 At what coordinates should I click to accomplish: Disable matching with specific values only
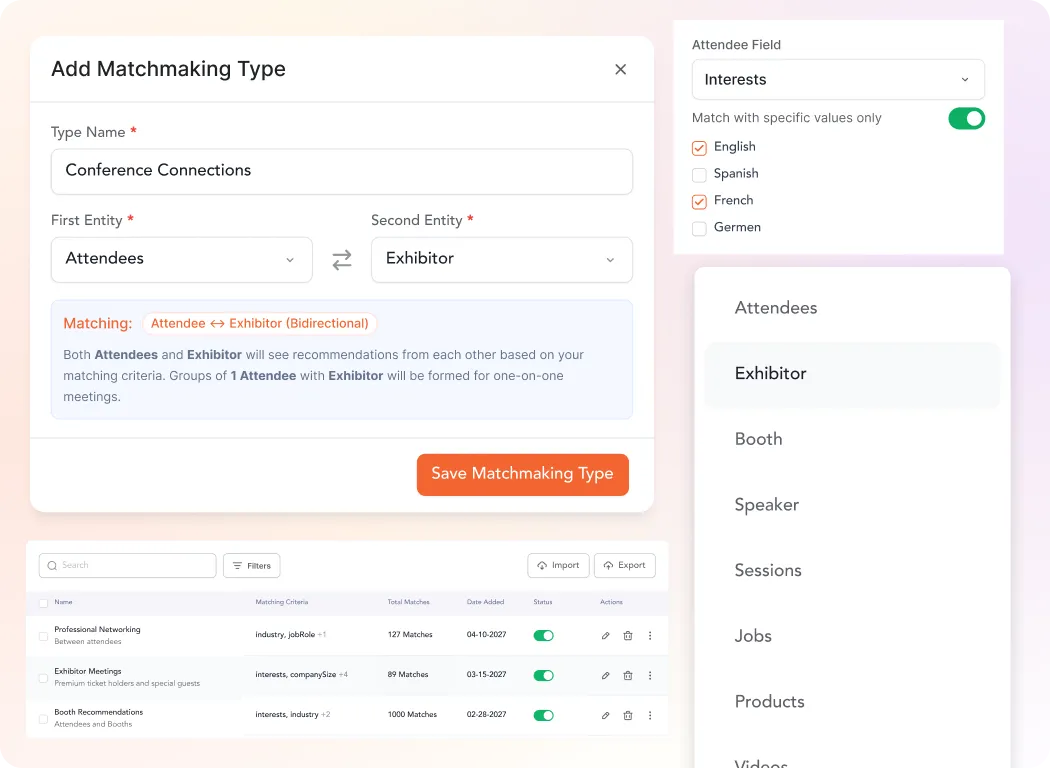966,118
